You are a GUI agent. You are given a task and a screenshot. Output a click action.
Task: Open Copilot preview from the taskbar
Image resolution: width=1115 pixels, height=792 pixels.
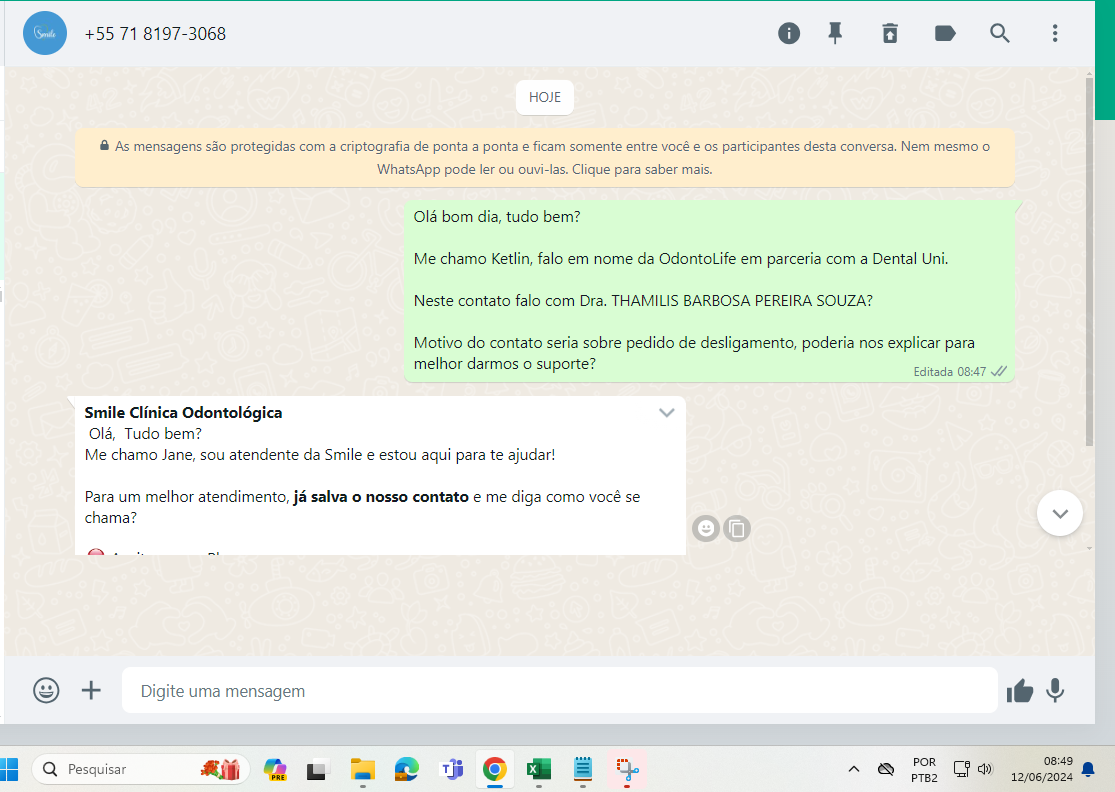coord(275,769)
